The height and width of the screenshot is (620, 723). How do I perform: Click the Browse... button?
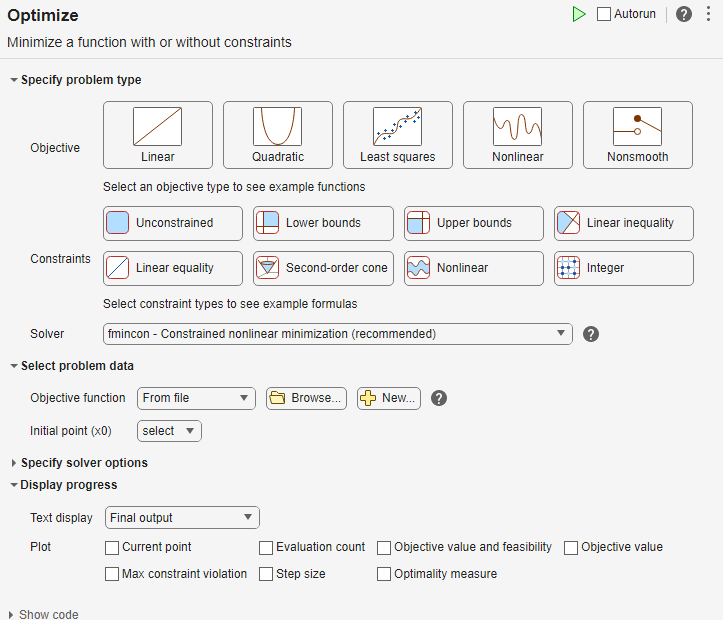coord(306,398)
